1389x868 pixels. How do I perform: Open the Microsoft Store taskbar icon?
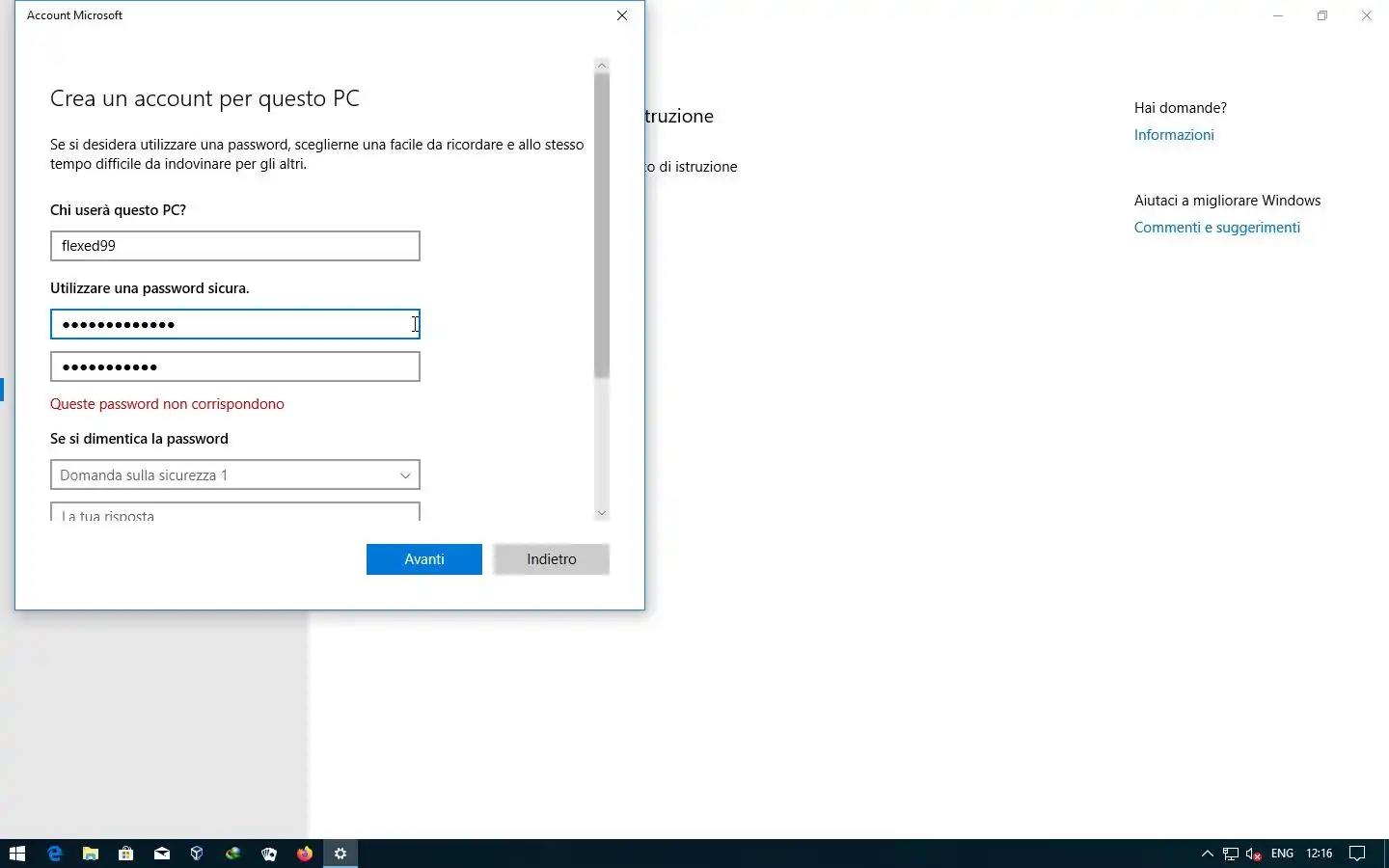coord(125,854)
